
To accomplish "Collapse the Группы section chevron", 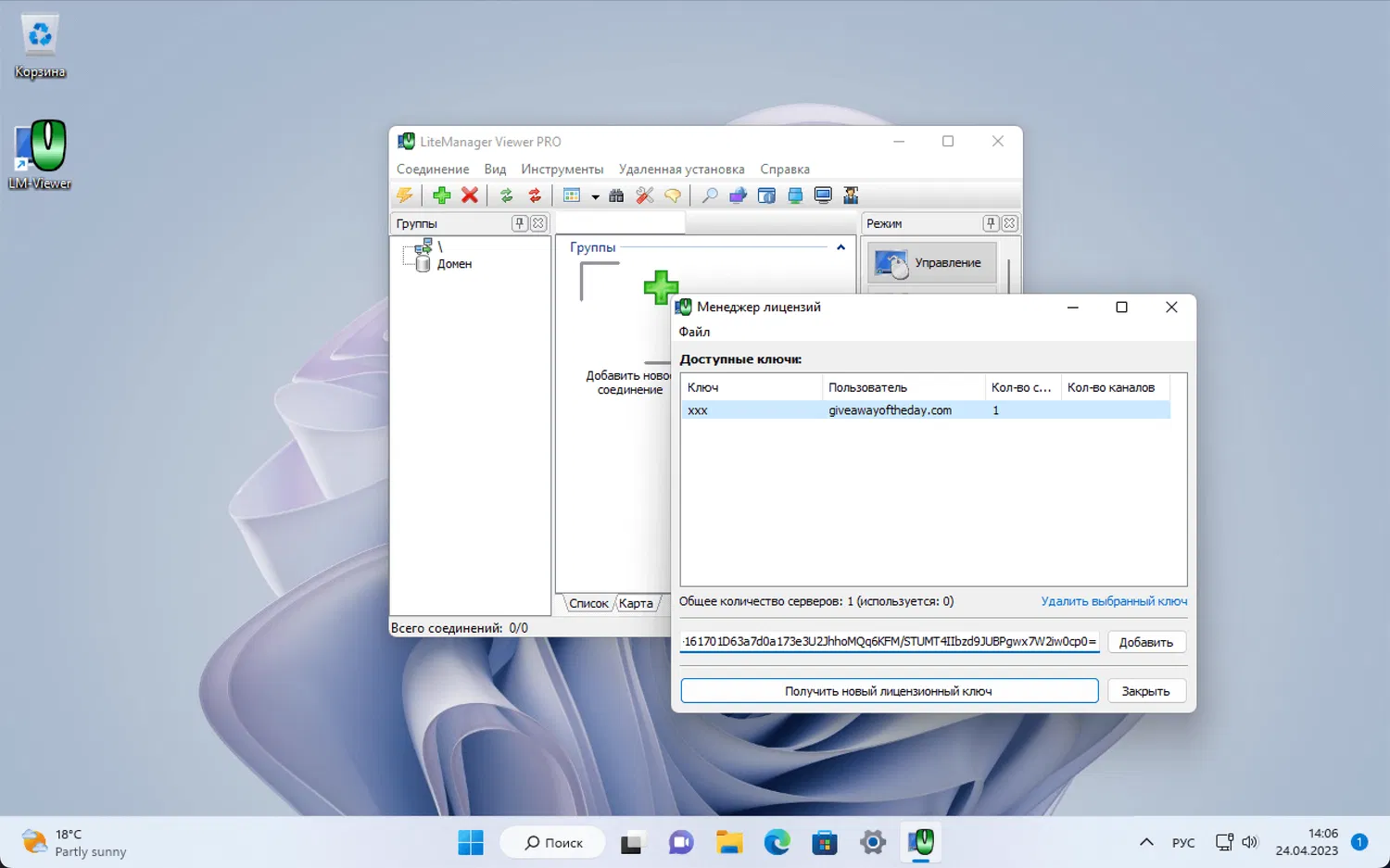I will click(x=840, y=247).
